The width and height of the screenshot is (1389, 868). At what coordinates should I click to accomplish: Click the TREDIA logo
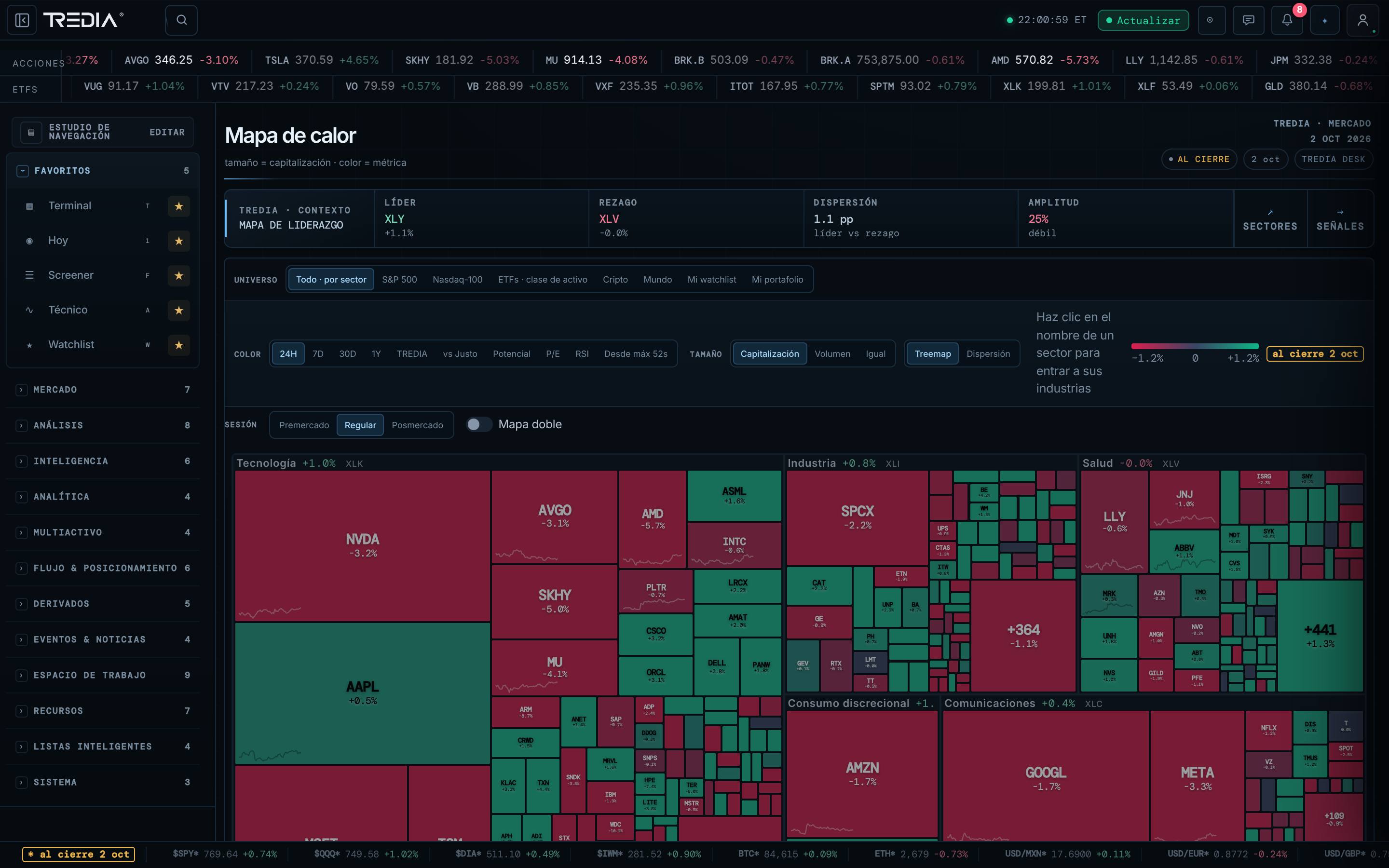click(84, 20)
